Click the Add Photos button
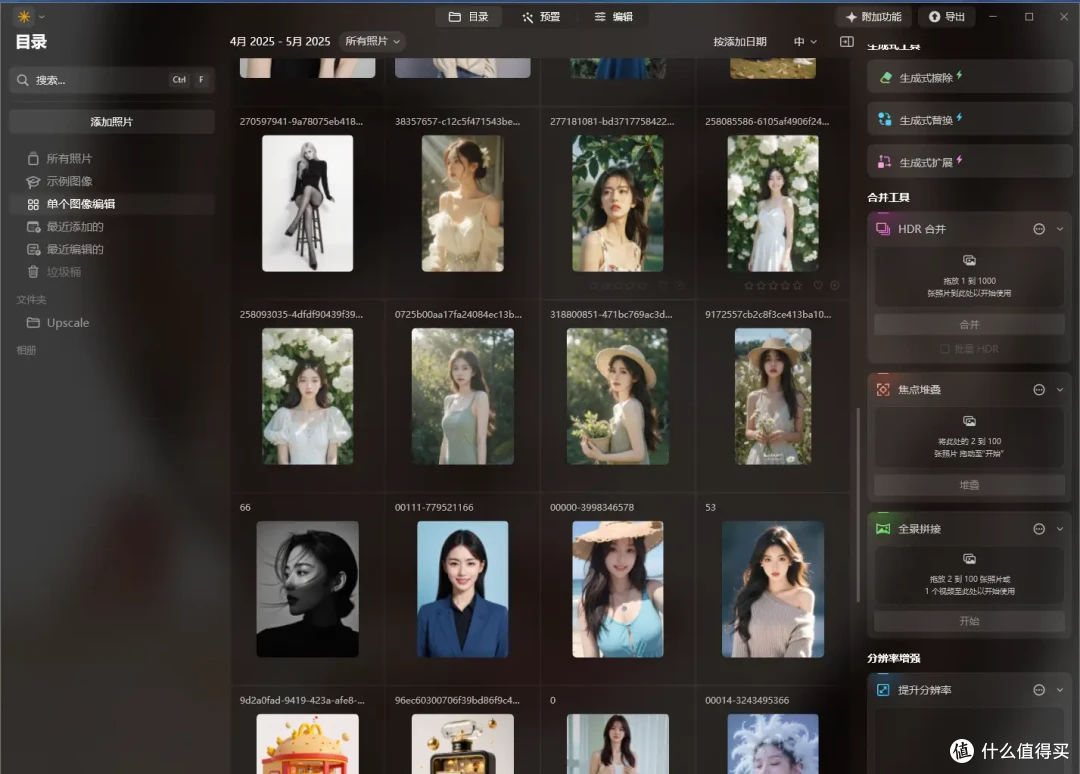The image size is (1080, 774). (x=112, y=121)
